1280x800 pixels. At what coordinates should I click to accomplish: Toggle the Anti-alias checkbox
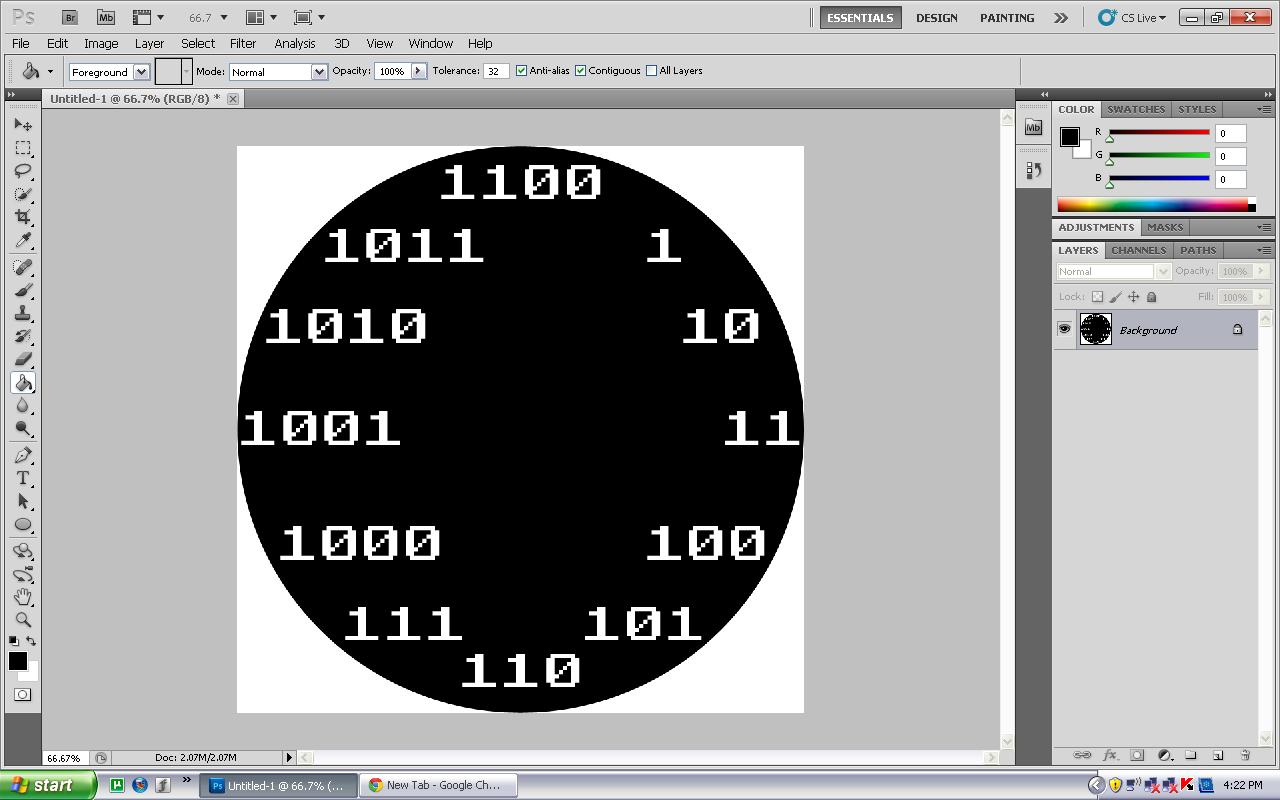pyautogui.click(x=521, y=71)
